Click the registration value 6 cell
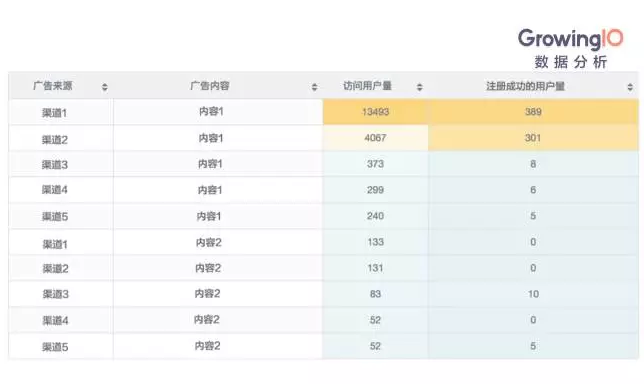This screenshot has height=384, width=644. tap(533, 190)
